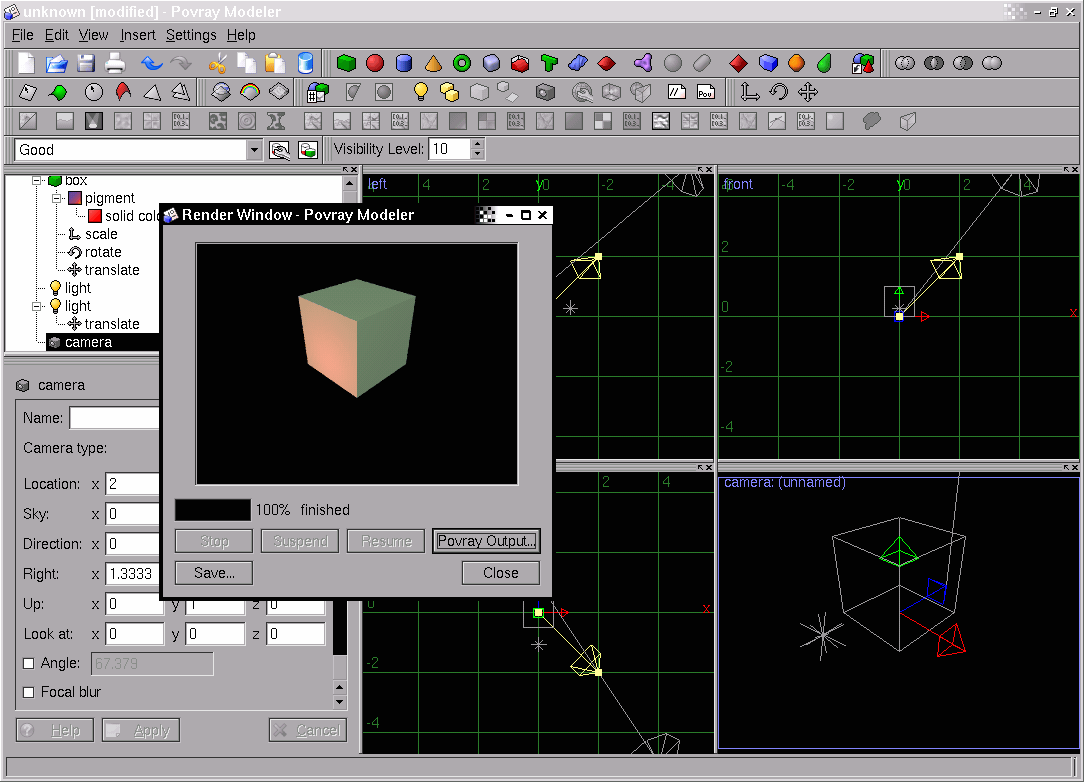Screen dimensions: 1084x782
Task: Open the Help menu
Action: click(241, 35)
